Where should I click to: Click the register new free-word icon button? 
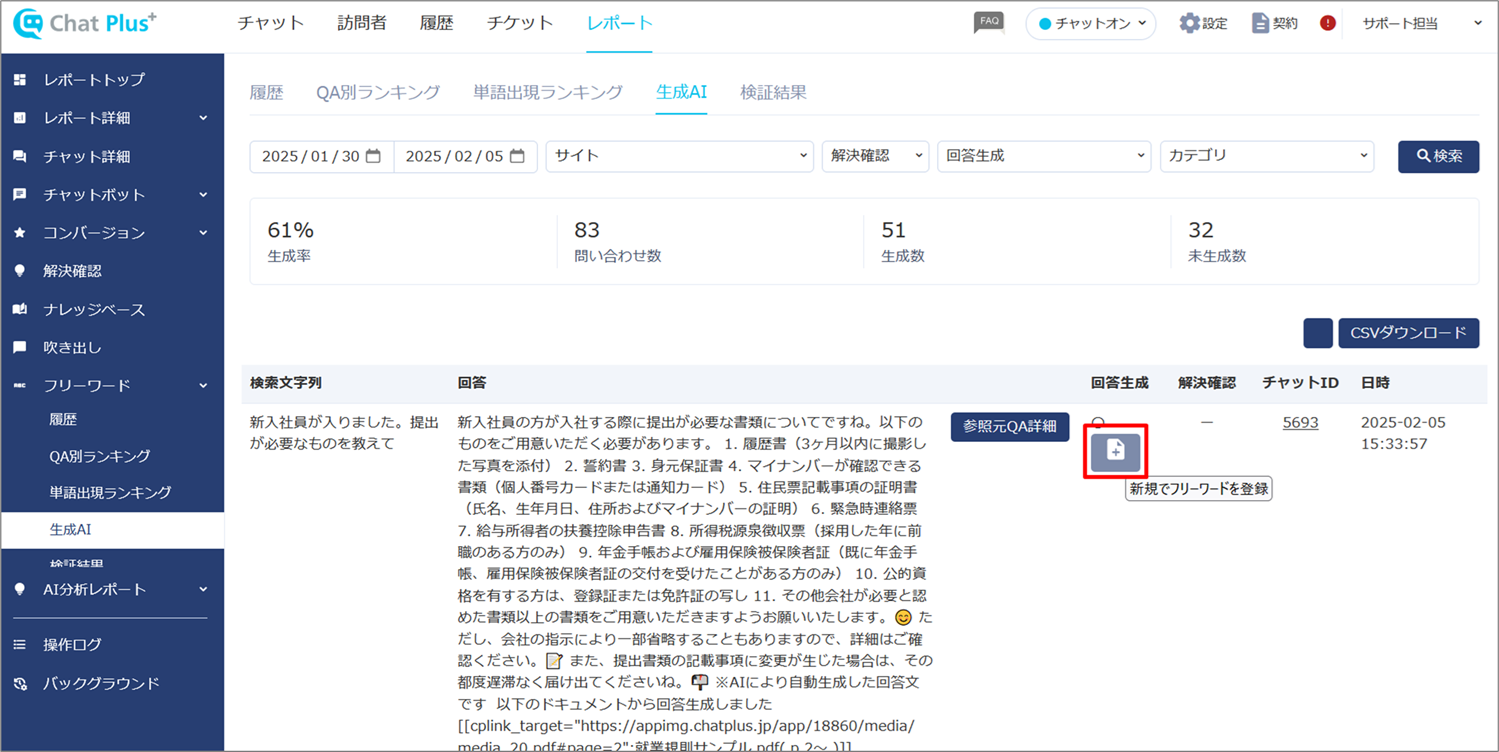coord(1115,452)
